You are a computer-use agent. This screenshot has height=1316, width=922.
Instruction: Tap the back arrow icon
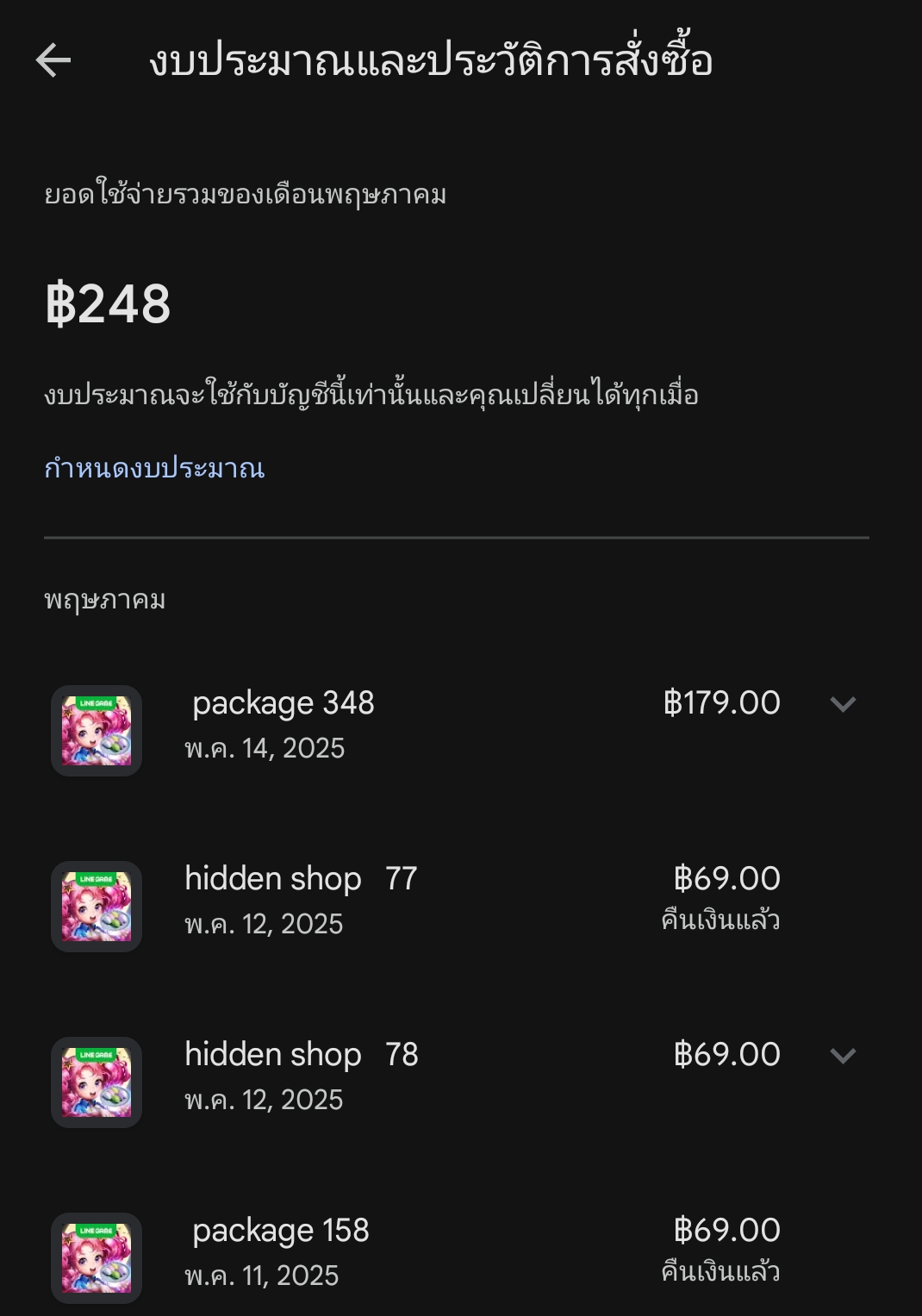point(53,60)
